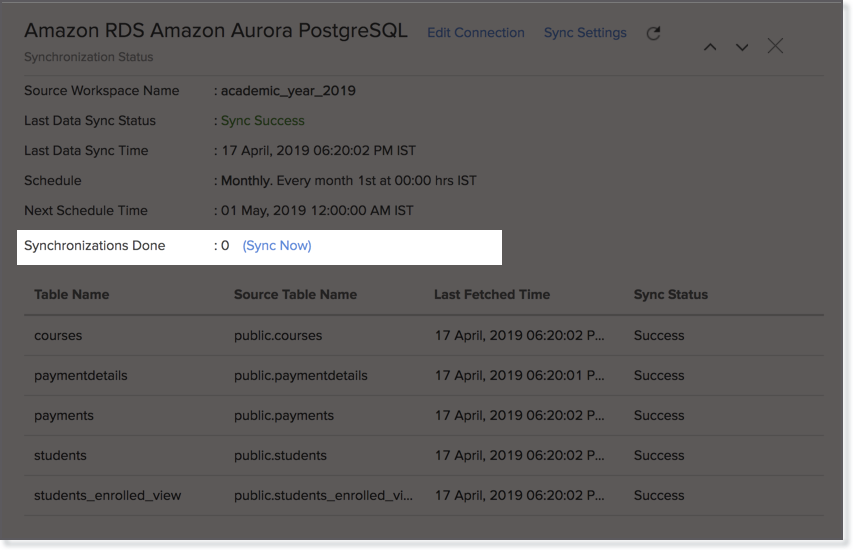Click the students table name
This screenshot has height=550, width=853.
click(x=60, y=455)
